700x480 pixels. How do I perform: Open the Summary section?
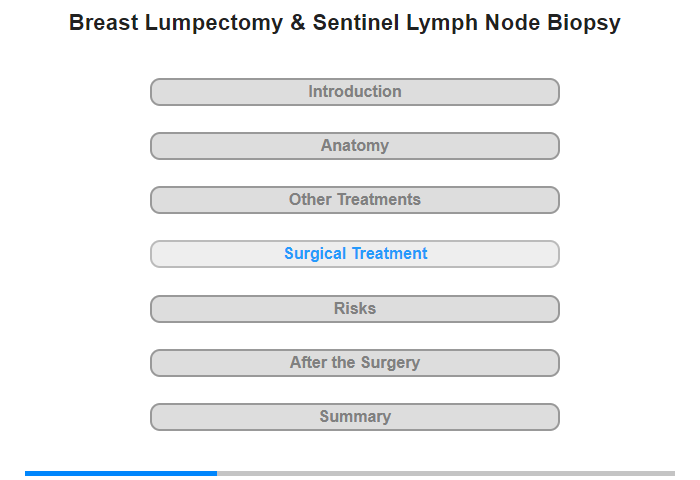[354, 417]
